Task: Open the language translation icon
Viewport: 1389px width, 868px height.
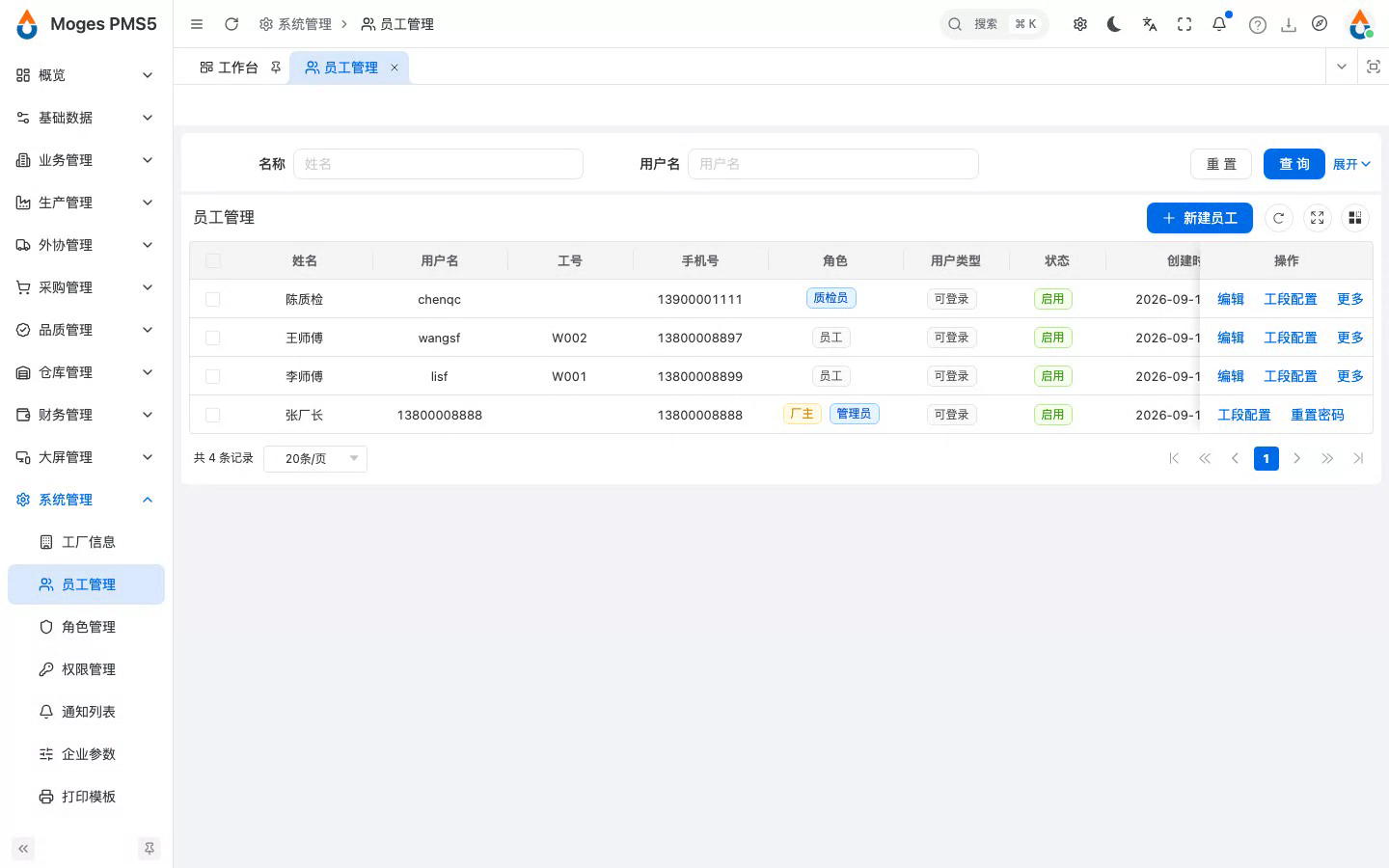Action: (1150, 24)
